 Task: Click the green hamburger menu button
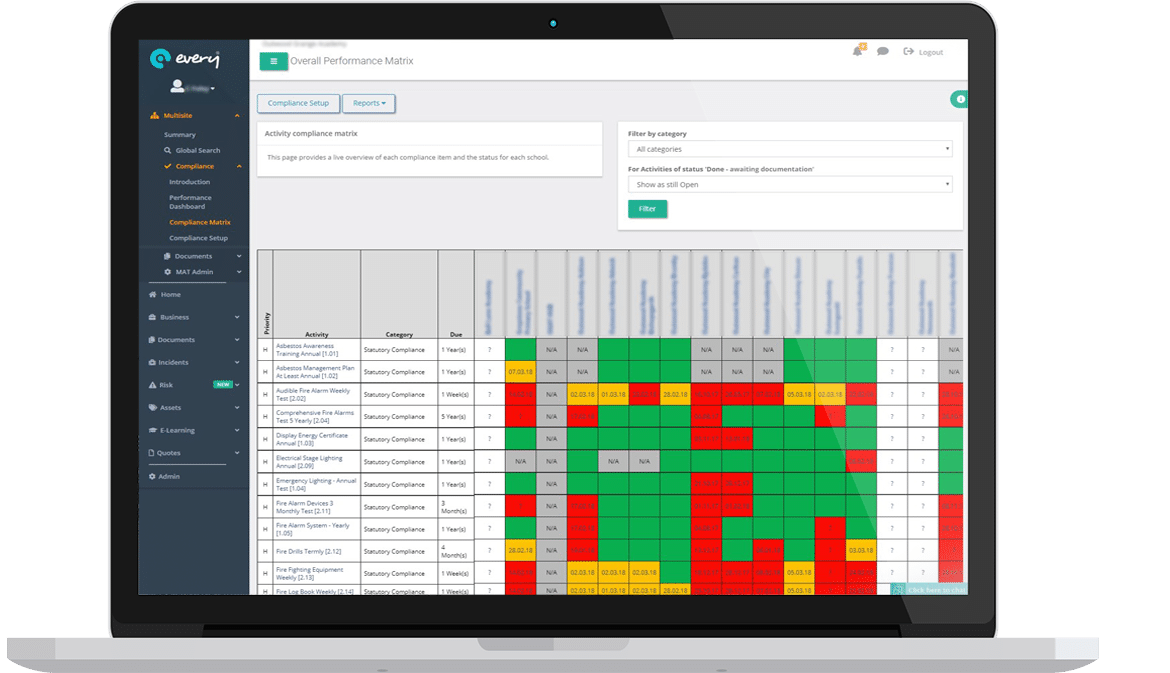(273, 62)
